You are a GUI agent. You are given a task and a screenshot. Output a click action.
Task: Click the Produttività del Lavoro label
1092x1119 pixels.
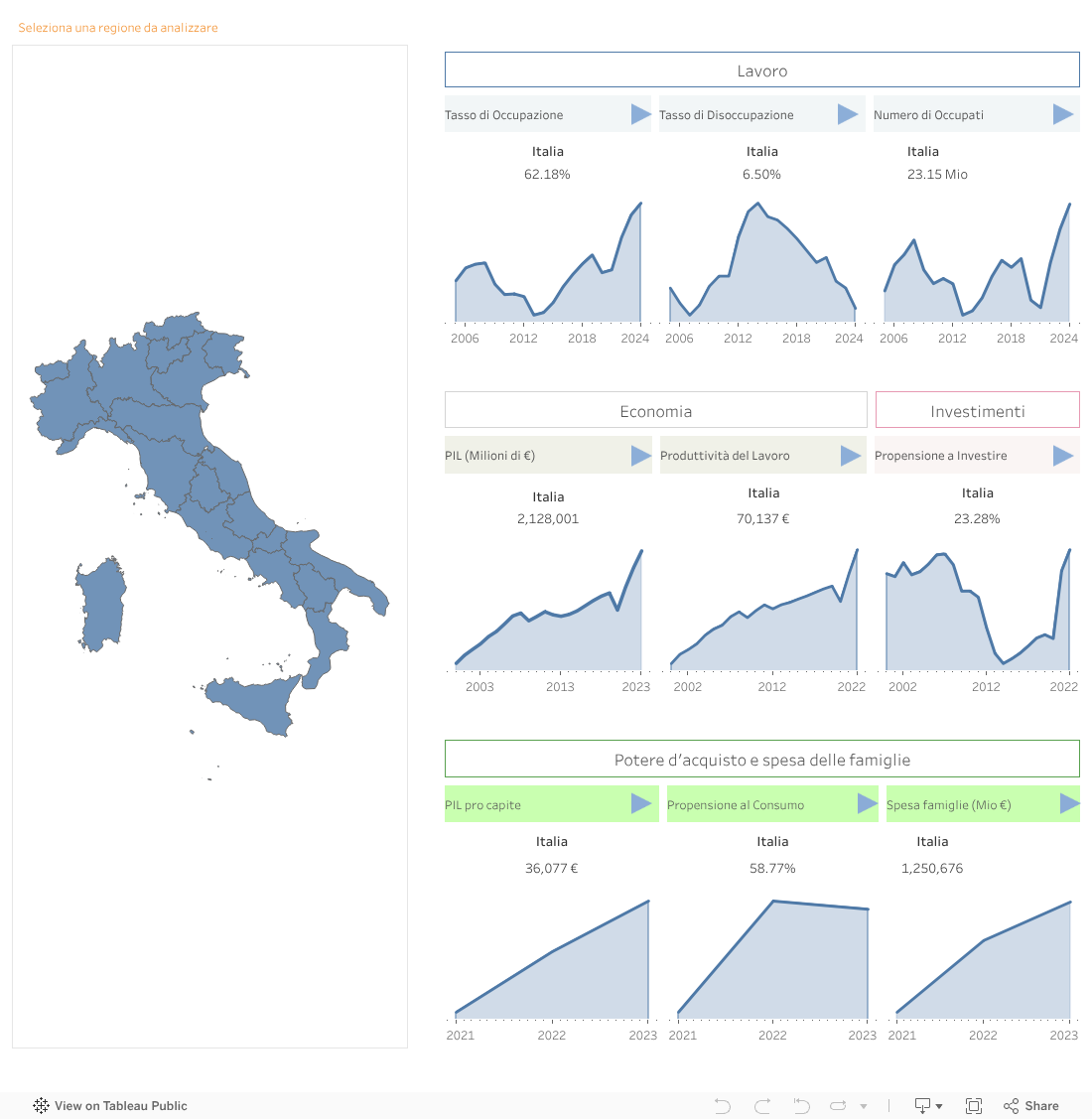(725, 456)
